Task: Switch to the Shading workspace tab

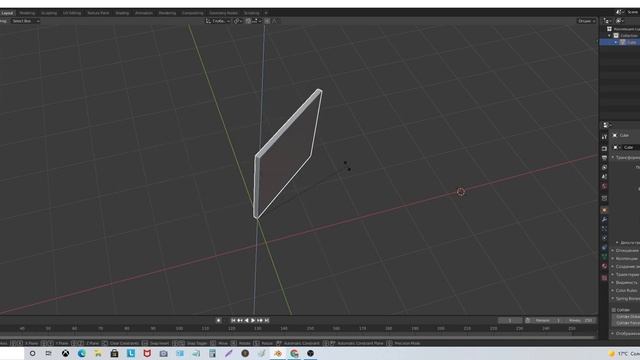Action: 122,13
